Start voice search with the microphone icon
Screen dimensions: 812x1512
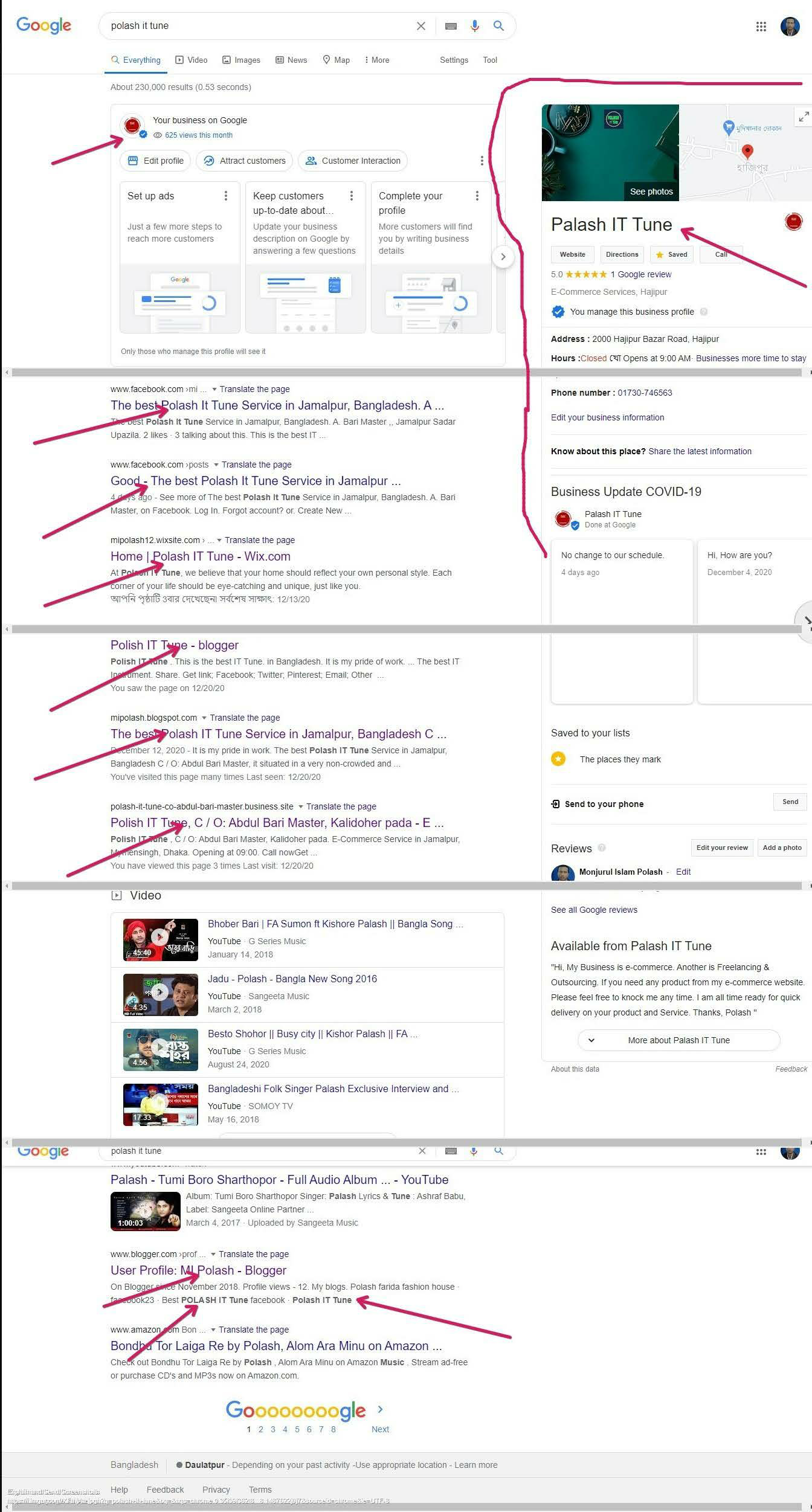coord(475,26)
